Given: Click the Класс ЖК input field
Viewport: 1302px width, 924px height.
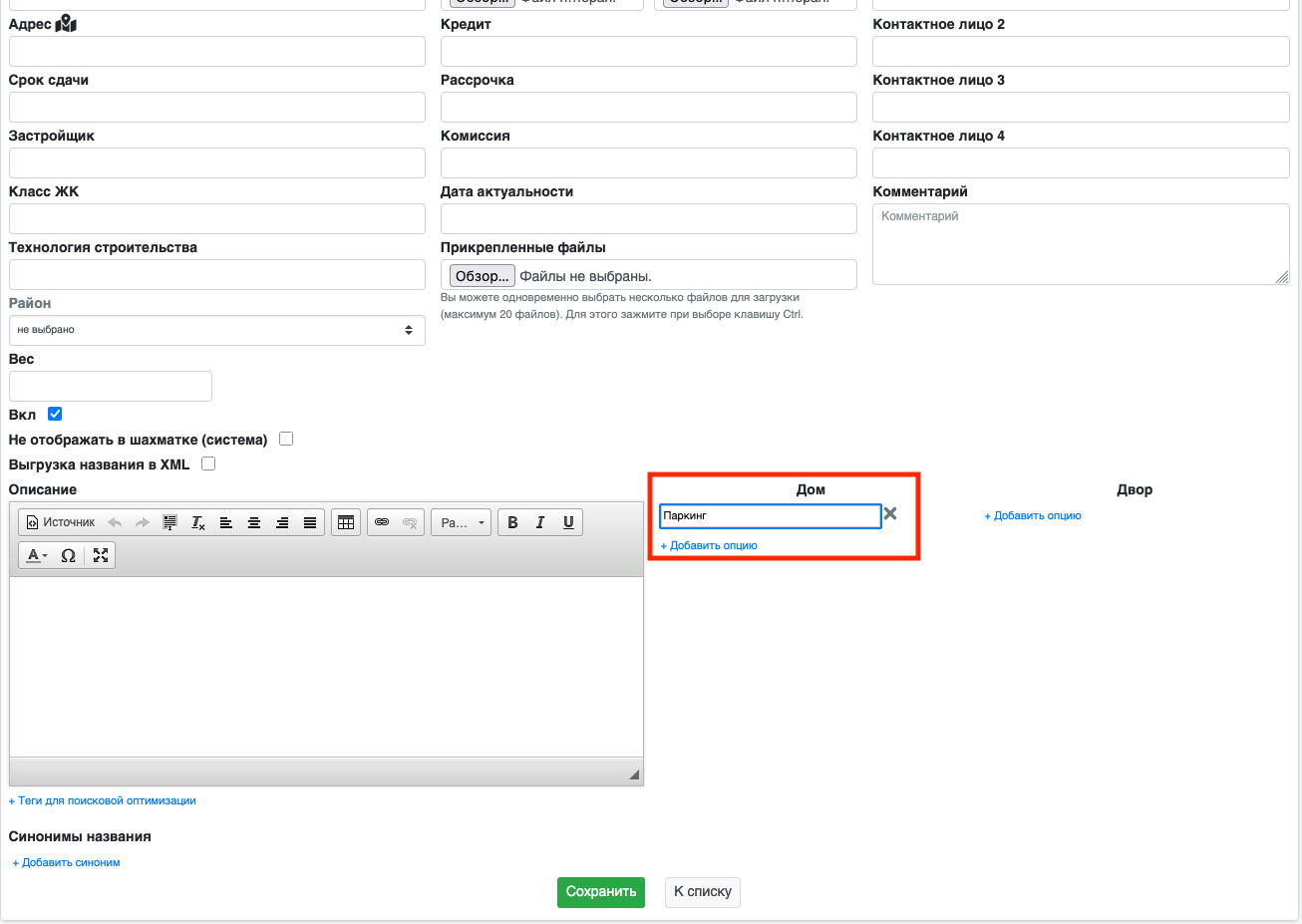Looking at the screenshot, I should point(217,218).
